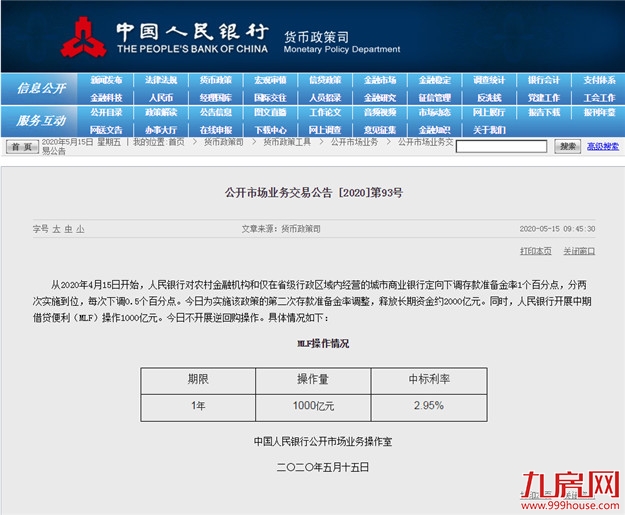Open the 银行会计 menu item

point(544,80)
